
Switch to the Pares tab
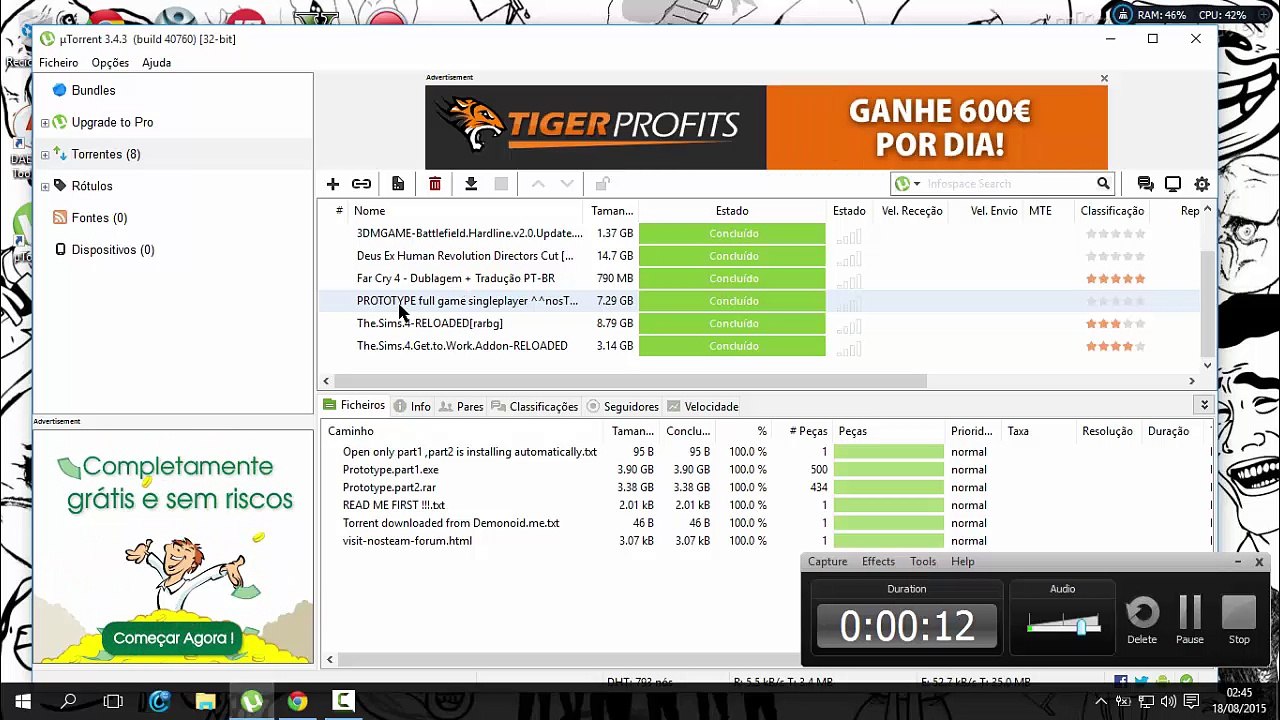(x=461, y=406)
